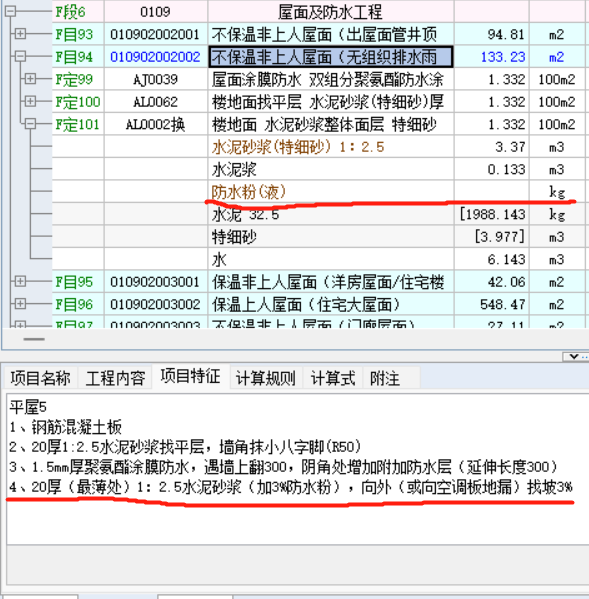Click the F定101 row label
589x599 pixels.
tap(78, 125)
